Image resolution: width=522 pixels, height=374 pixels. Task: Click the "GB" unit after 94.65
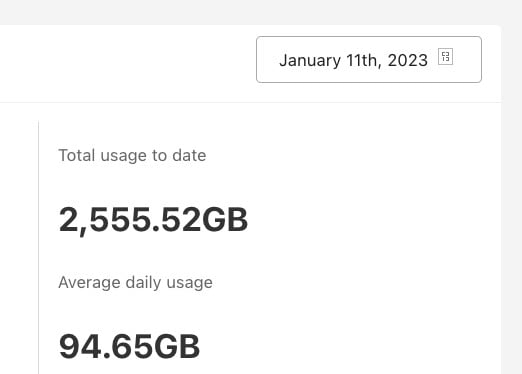pyautogui.click(x=177, y=346)
